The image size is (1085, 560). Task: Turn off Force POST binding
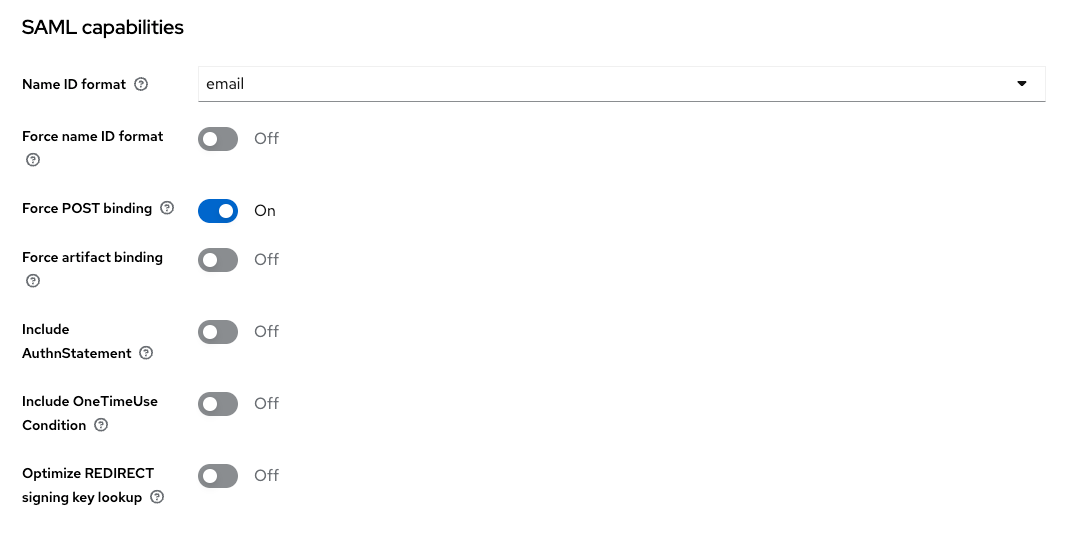(x=218, y=211)
